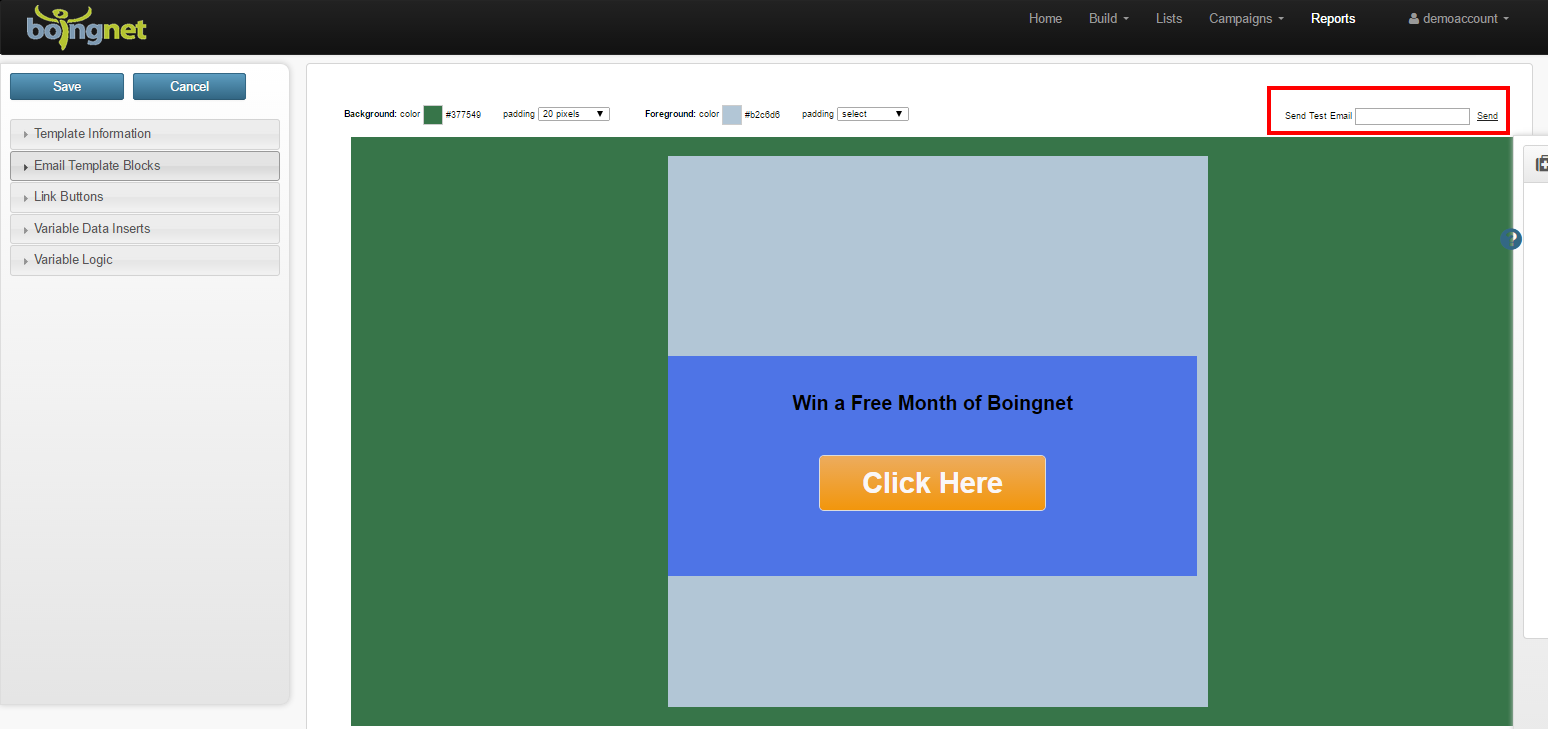Screen dimensions: 1548x729
Task: Open the Build dropdown menu
Action: coord(1109,19)
